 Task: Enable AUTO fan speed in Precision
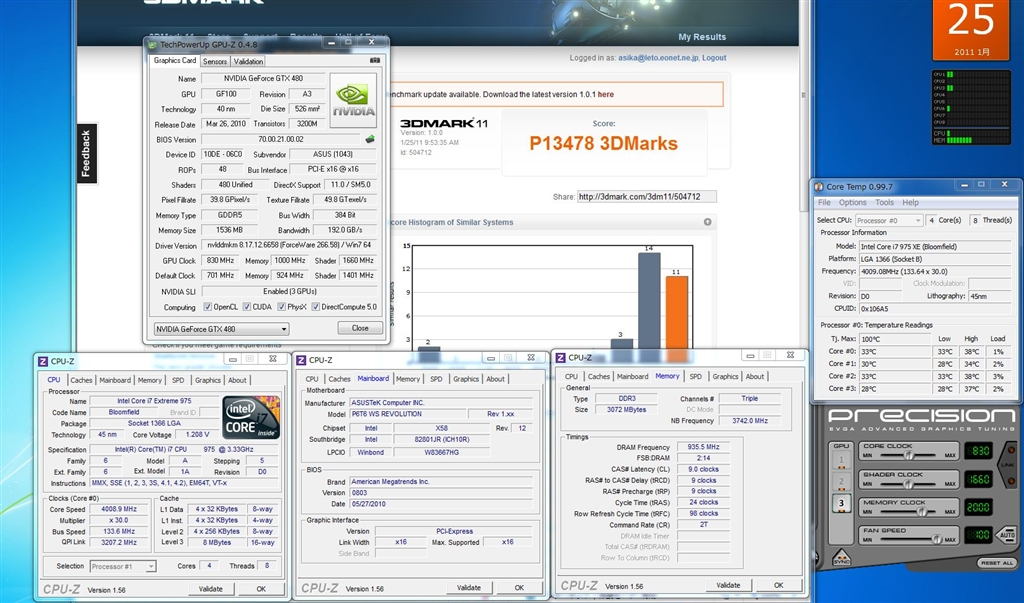[x=1007, y=535]
